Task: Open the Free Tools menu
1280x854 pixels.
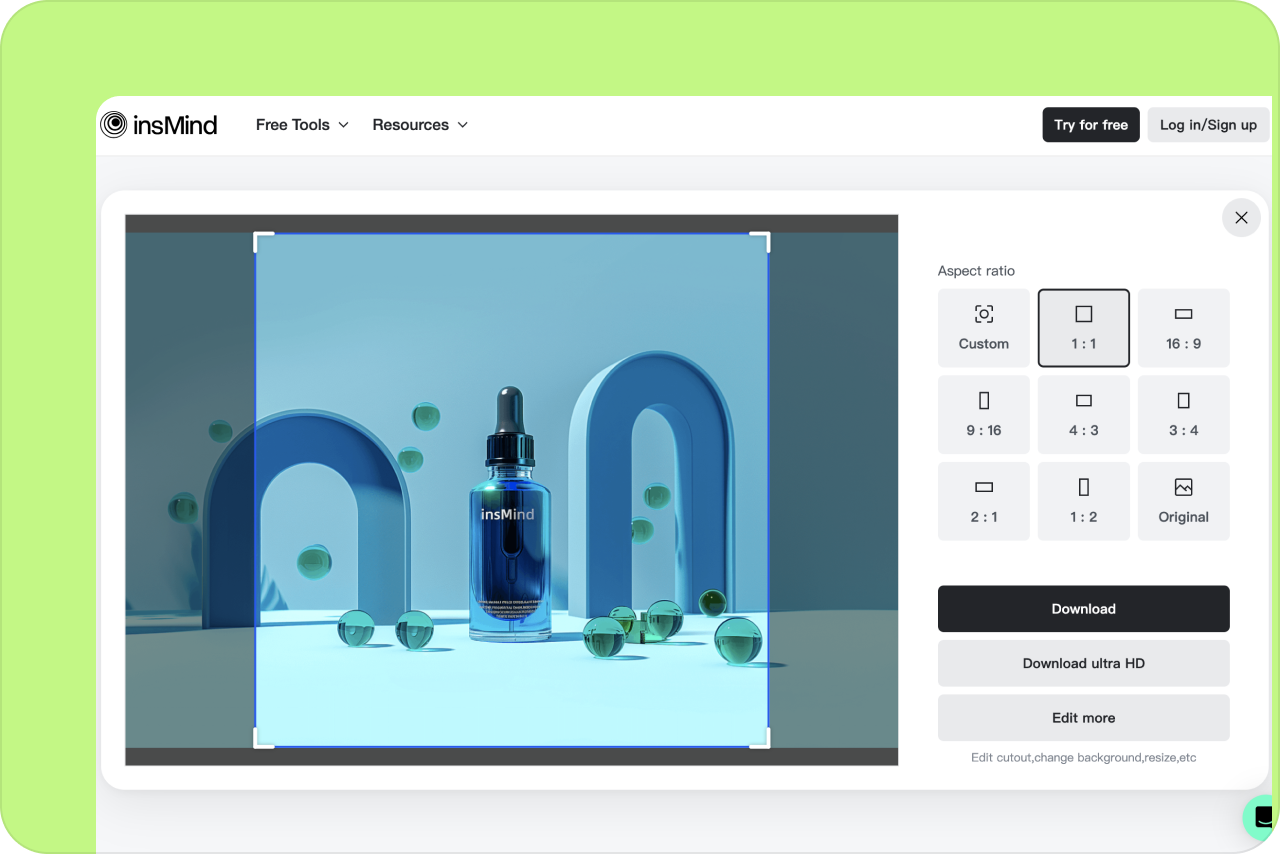Action: click(x=302, y=125)
